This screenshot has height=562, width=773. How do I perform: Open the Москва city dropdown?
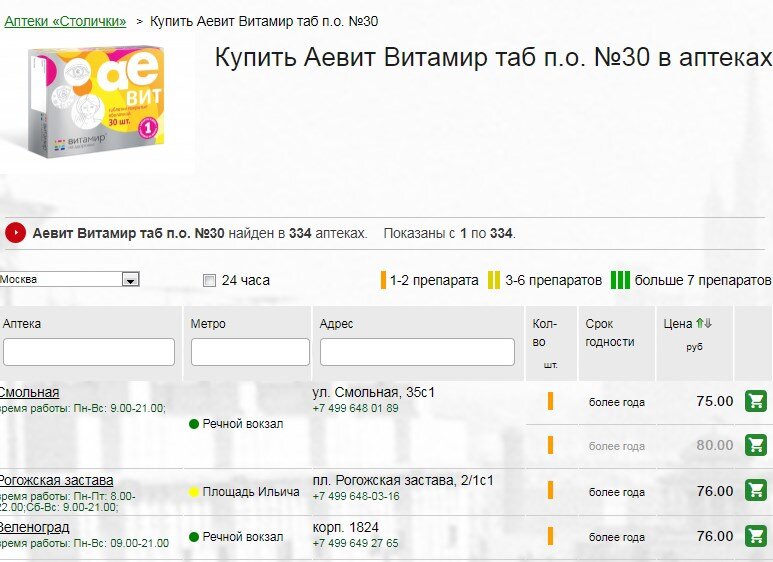pyautogui.click(x=70, y=279)
